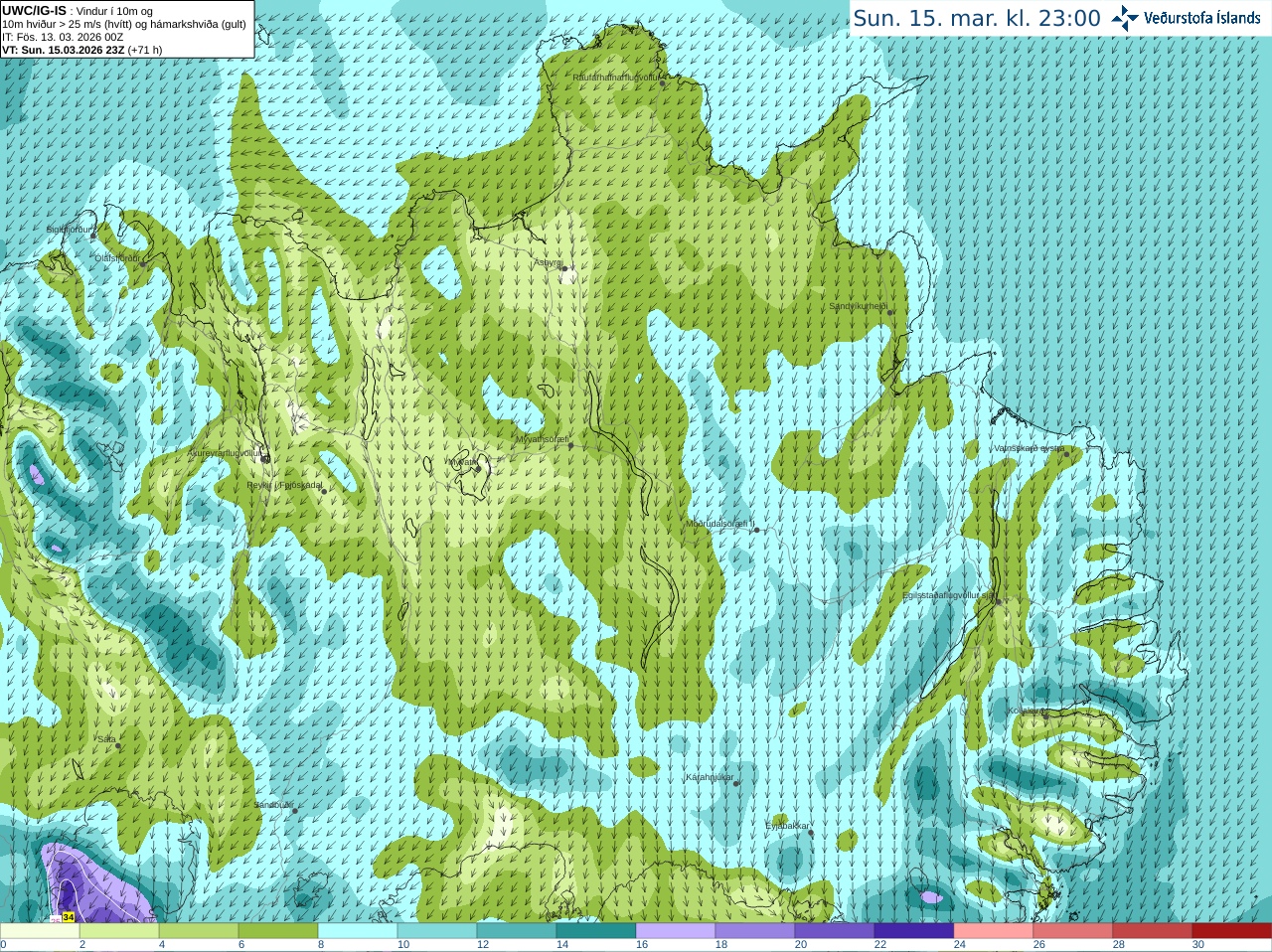Click the yellow 34 max gust marker
Viewport: 1272px width, 952px height.
[x=68, y=917]
